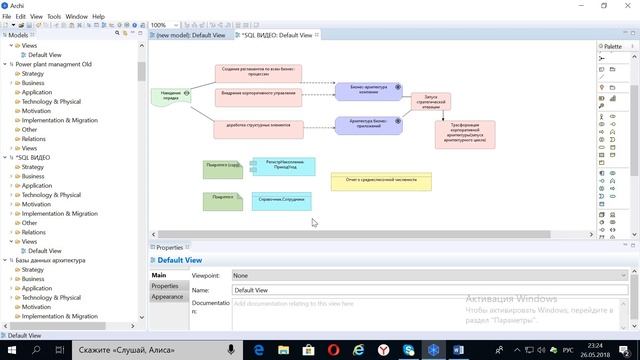The height and width of the screenshot is (360, 640).
Task: Click the Palette vertical scrollbar thumb
Action: point(634,131)
